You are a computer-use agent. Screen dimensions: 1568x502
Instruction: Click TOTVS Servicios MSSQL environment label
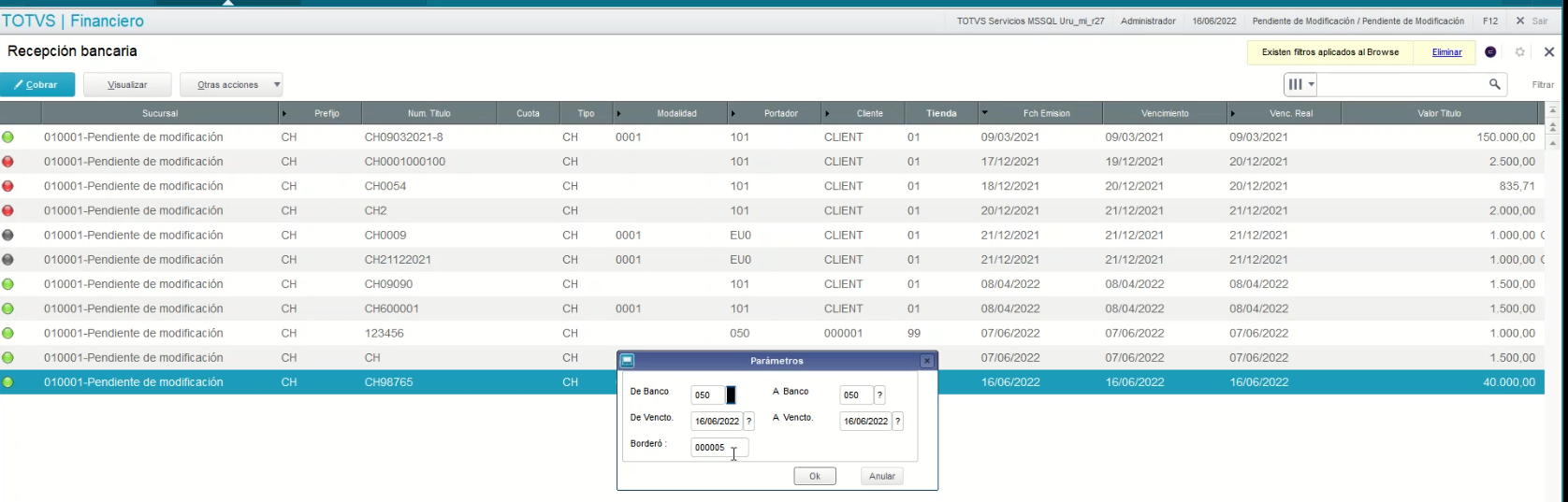(x=1030, y=21)
